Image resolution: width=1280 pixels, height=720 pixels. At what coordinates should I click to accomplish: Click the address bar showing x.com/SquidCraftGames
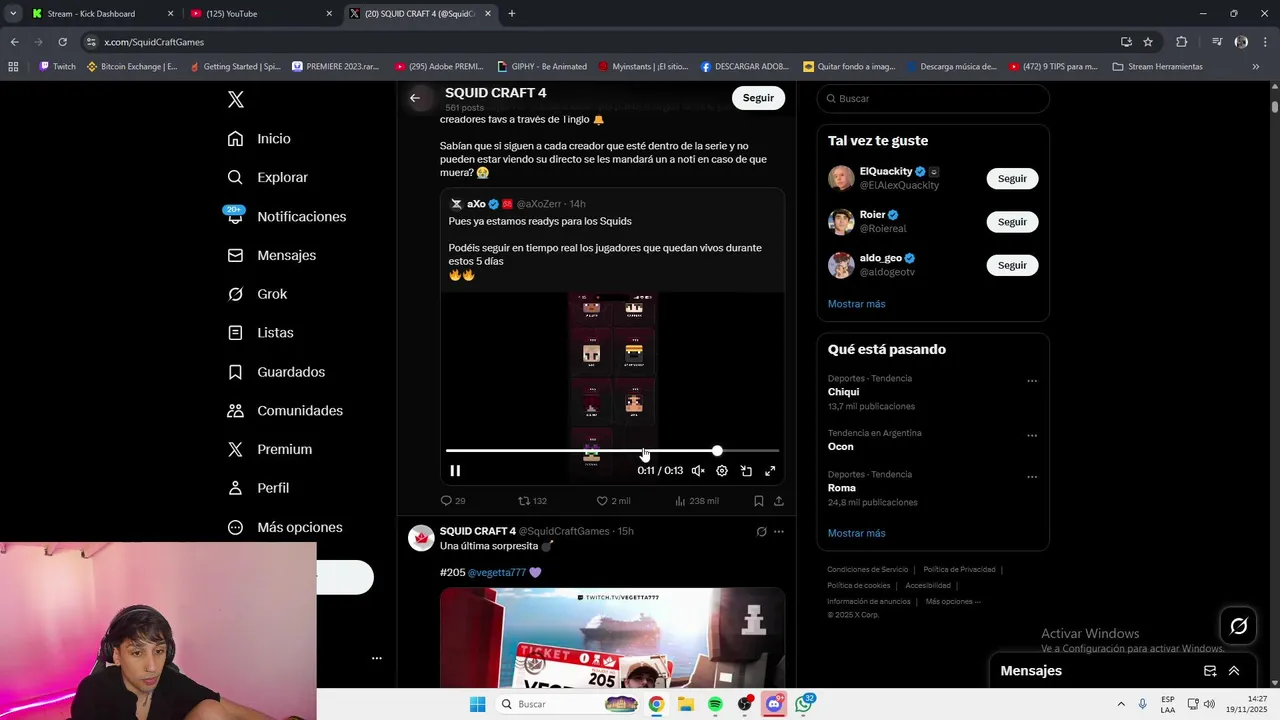pyautogui.click(x=600, y=42)
